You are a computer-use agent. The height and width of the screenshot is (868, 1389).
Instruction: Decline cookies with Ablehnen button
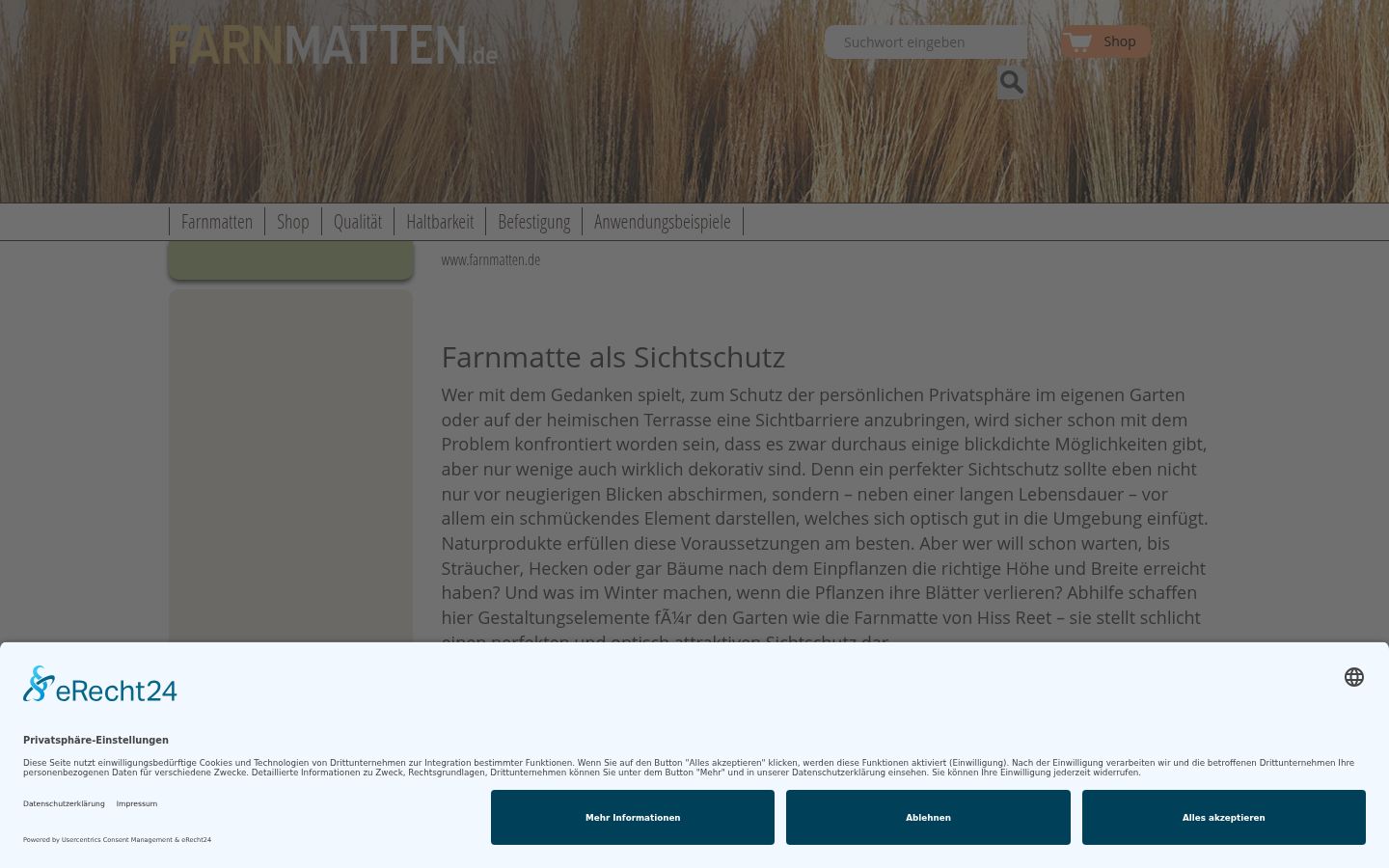click(x=928, y=818)
